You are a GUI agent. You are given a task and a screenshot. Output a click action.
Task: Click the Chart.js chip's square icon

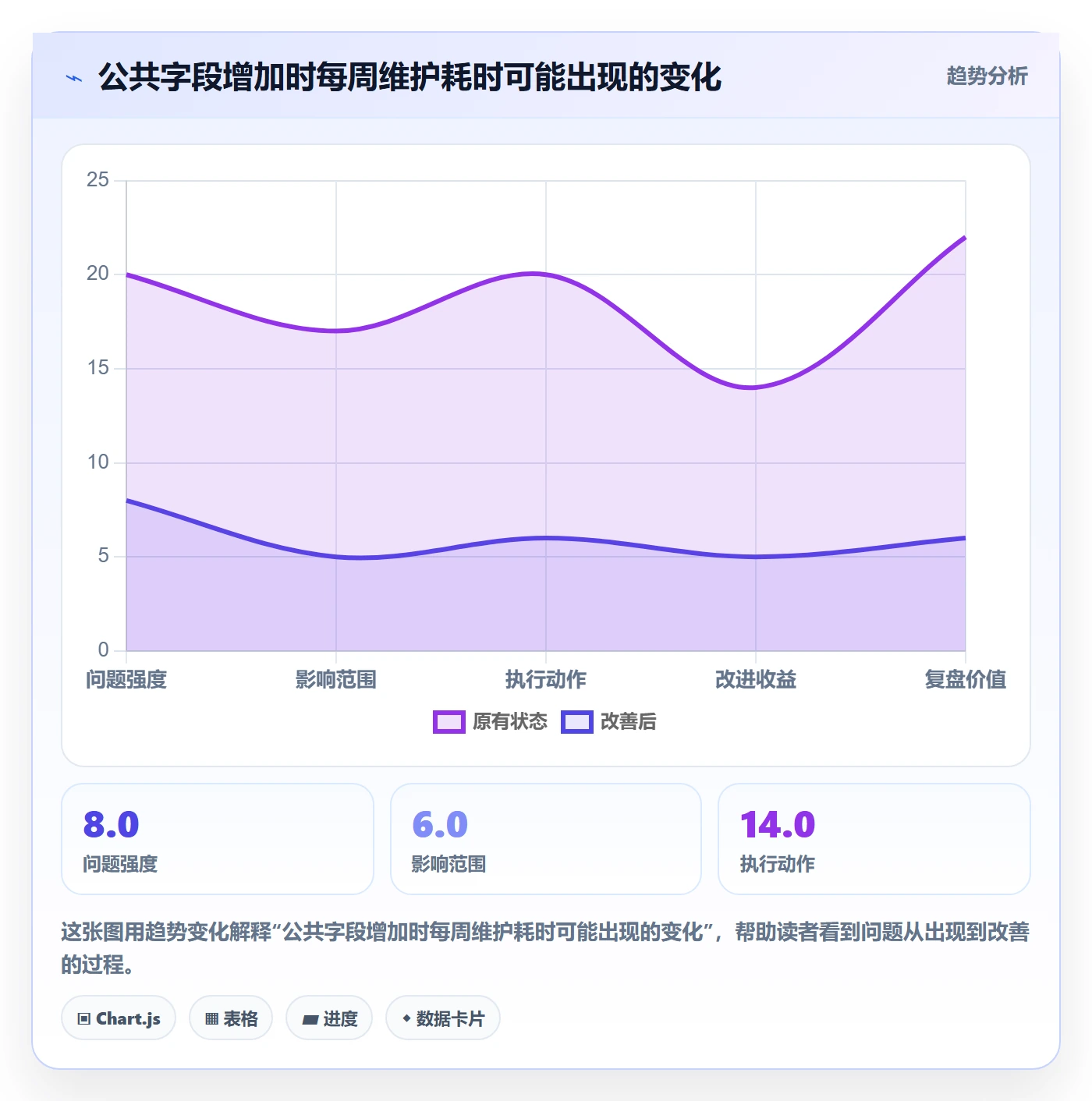coord(84,1019)
